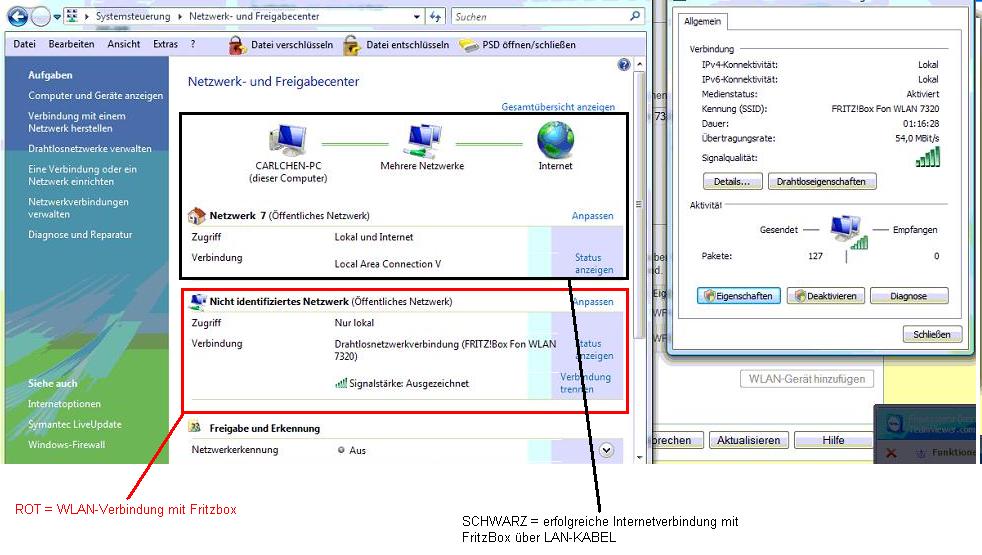Screen dimensions: 982x555
Task: Click into the Suchen search field
Action: click(x=538, y=17)
